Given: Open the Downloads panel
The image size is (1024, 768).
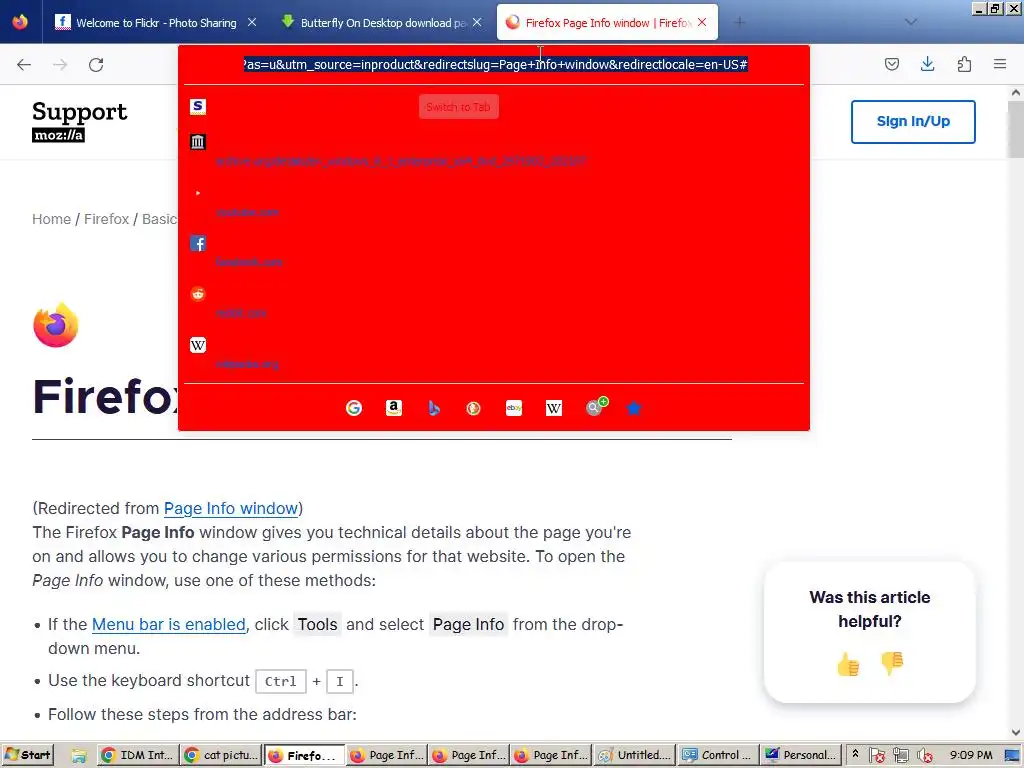Looking at the screenshot, I should 927,64.
